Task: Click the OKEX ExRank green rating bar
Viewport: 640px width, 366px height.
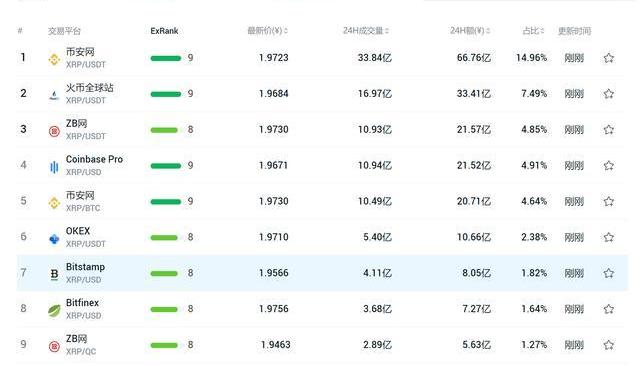Action: tap(164, 237)
